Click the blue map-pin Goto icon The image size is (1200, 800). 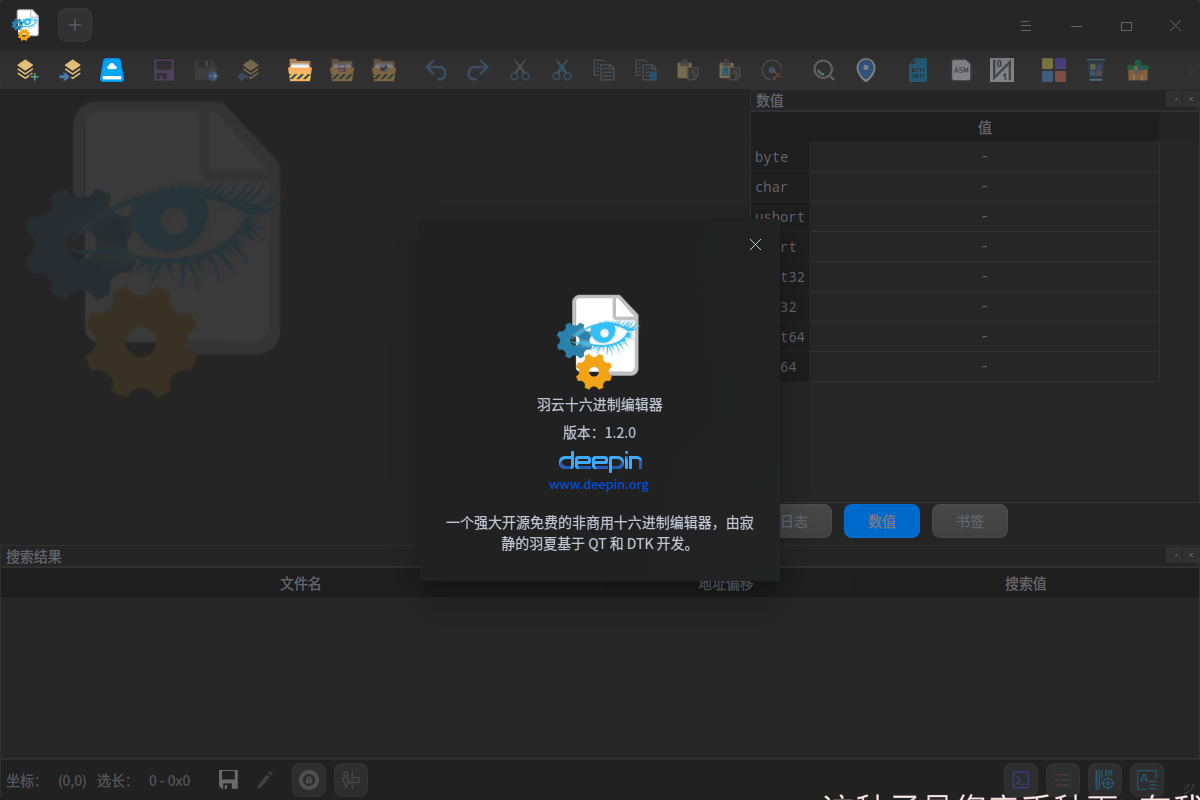tap(866, 70)
